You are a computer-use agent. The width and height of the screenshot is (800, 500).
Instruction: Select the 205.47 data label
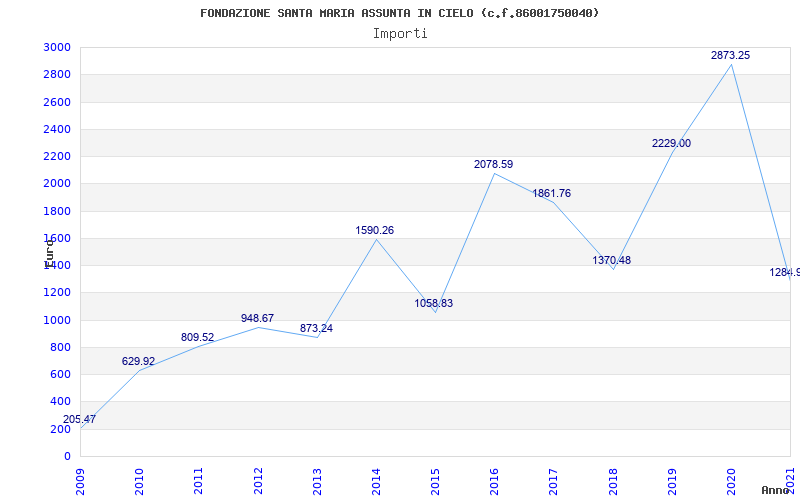pos(79,419)
